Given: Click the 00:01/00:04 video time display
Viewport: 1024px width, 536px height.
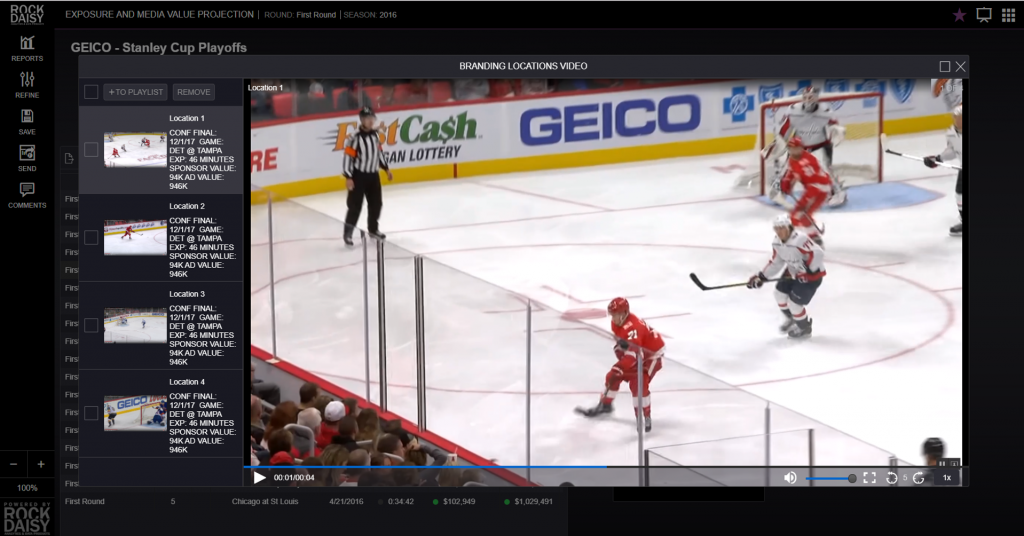Looking at the screenshot, I should tap(294, 478).
